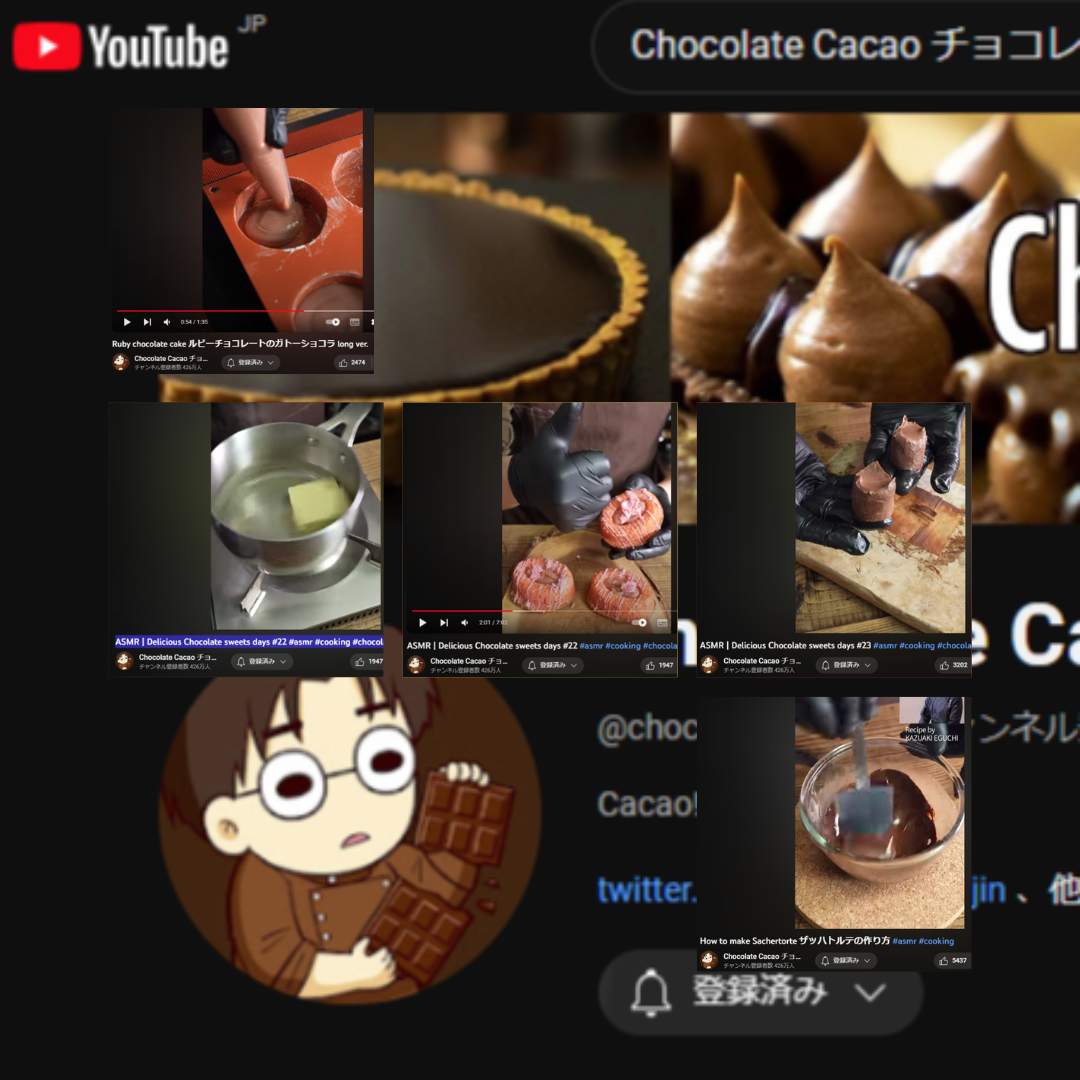Image resolution: width=1080 pixels, height=1080 pixels.
Task: Seek in the Ruby chocolate cake progress bar
Action: click(245, 311)
